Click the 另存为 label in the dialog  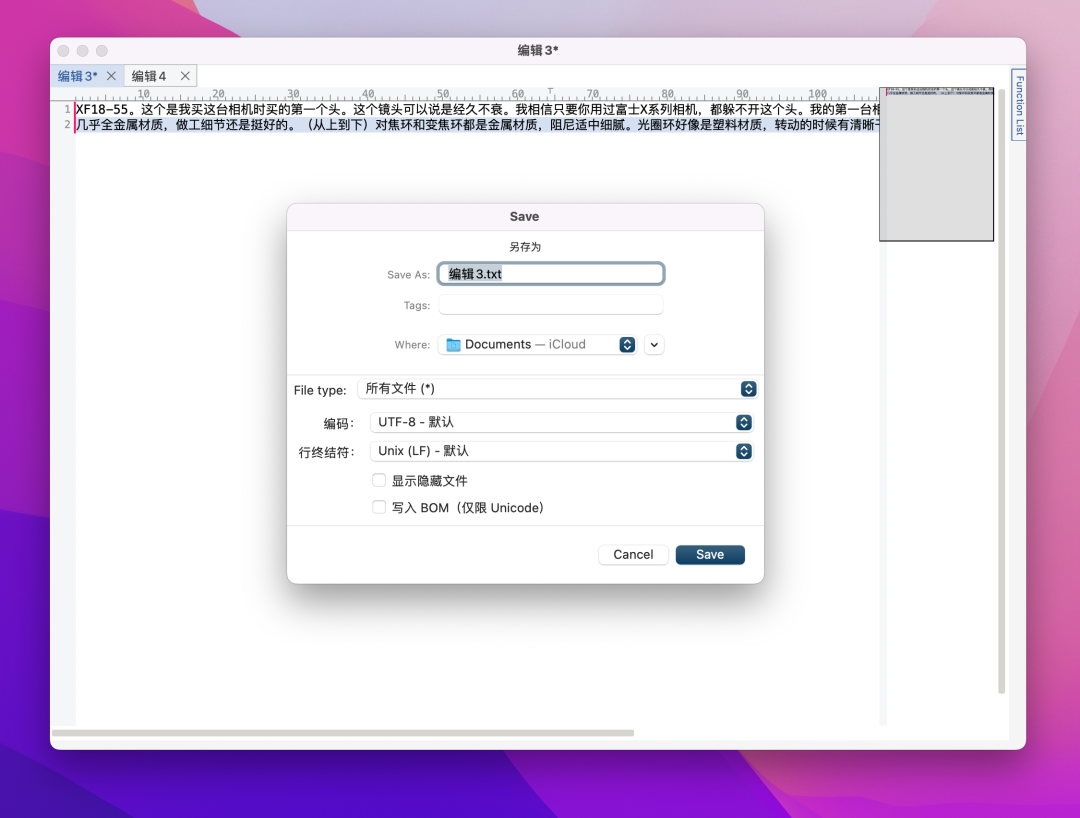click(x=525, y=247)
